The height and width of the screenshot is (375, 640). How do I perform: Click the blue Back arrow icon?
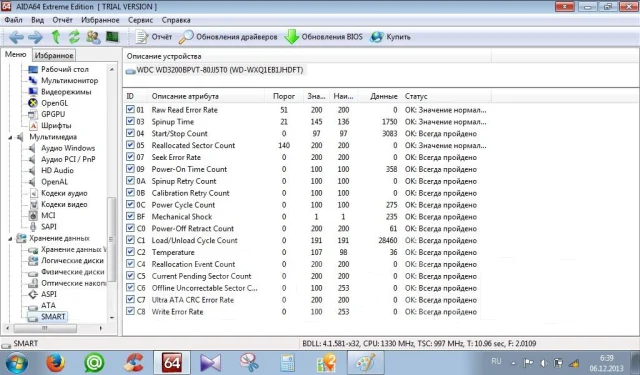pos(16,37)
